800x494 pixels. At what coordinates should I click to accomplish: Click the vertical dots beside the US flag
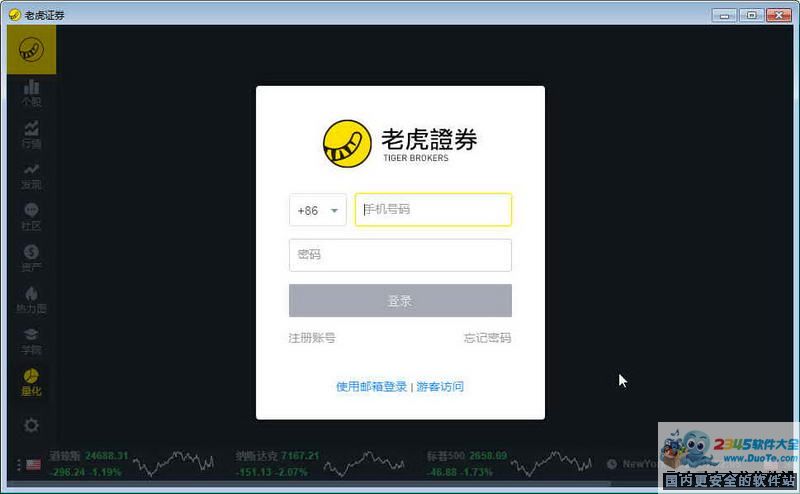[x=18, y=464]
